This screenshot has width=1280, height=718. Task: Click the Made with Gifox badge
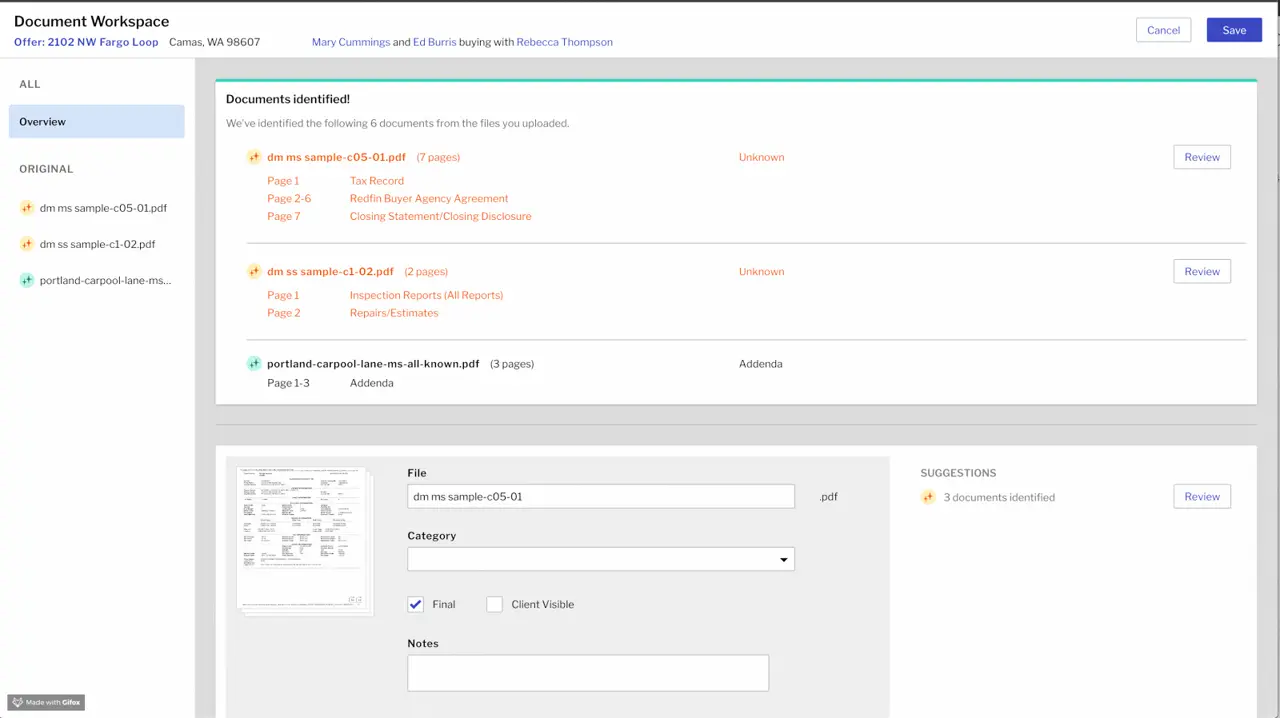46,702
